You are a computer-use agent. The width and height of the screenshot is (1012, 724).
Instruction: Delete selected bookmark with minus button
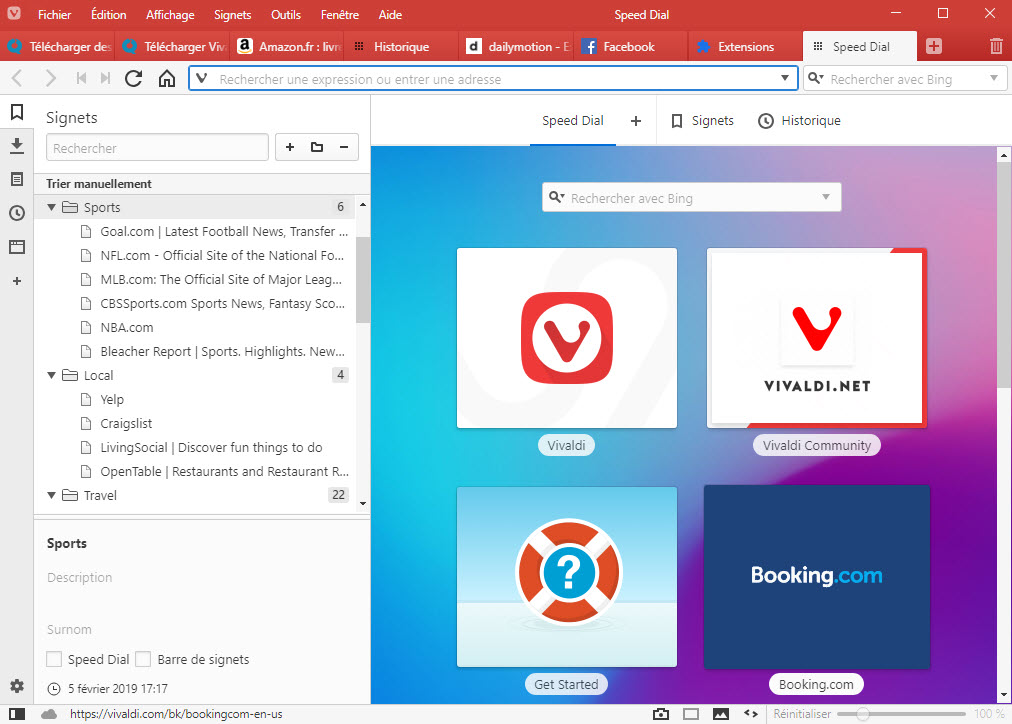(x=344, y=147)
